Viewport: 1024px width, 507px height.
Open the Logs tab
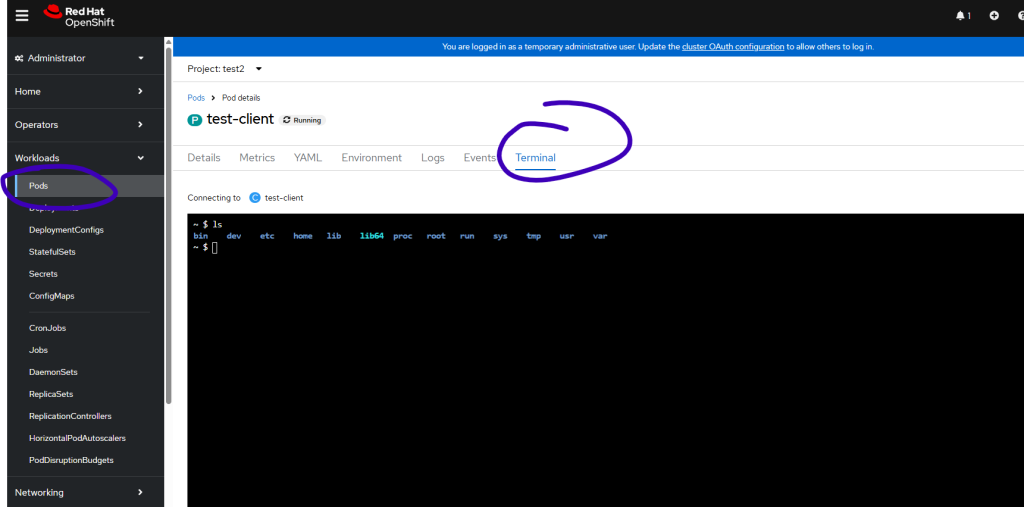(432, 158)
